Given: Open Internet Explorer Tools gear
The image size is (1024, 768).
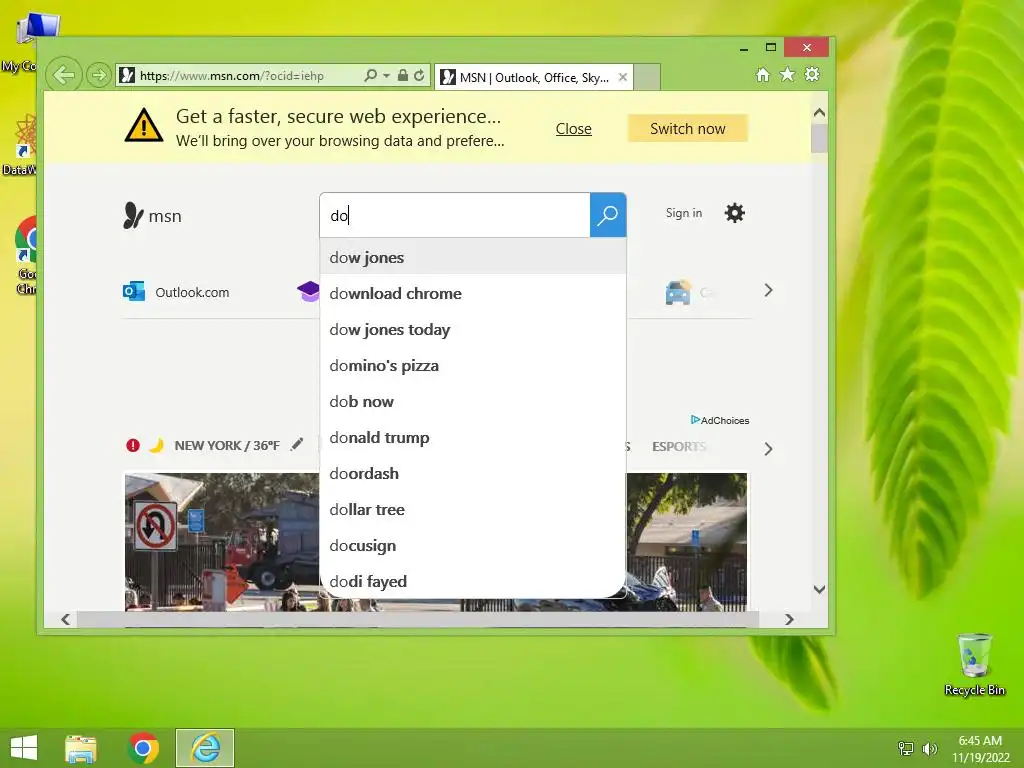Looking at the screenshot, I should pos(812,74).
